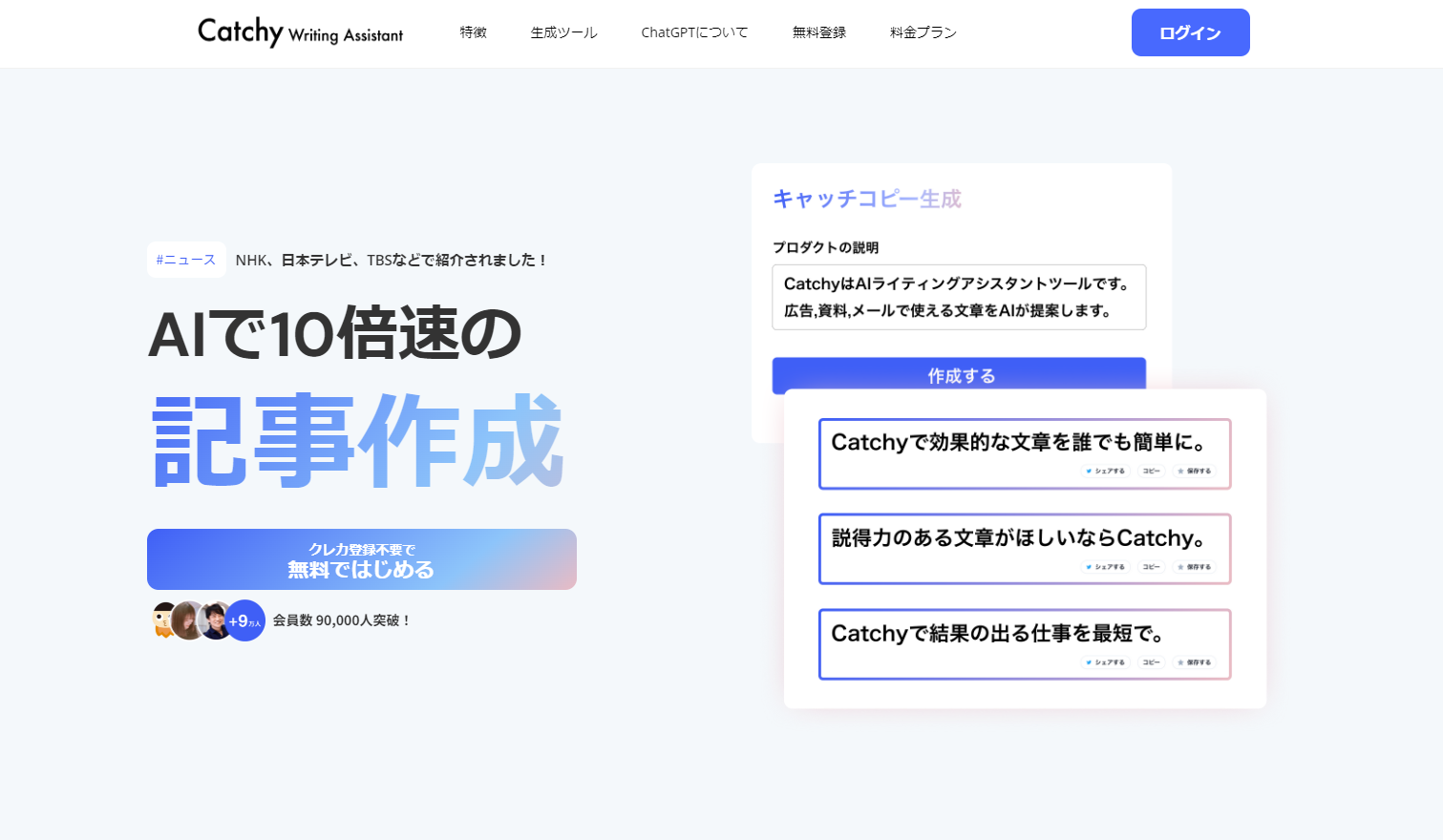Open the ChatGPTについて menu item
Viewport: 1443px width, 840px height.
(694, 32)
